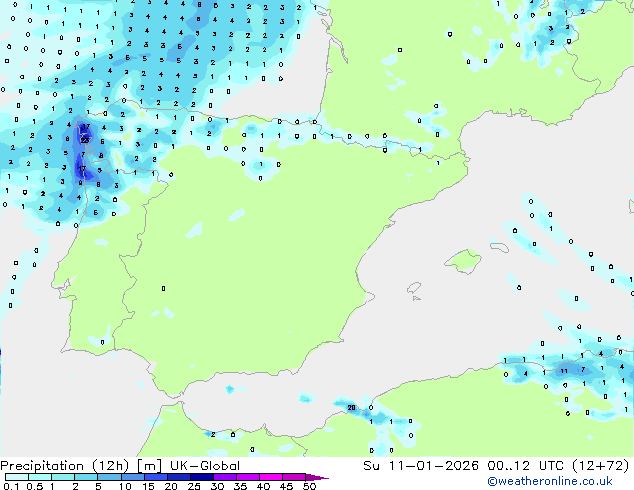Click the legend label '25'
634x490 pixels.
click(x=194, y=486)
